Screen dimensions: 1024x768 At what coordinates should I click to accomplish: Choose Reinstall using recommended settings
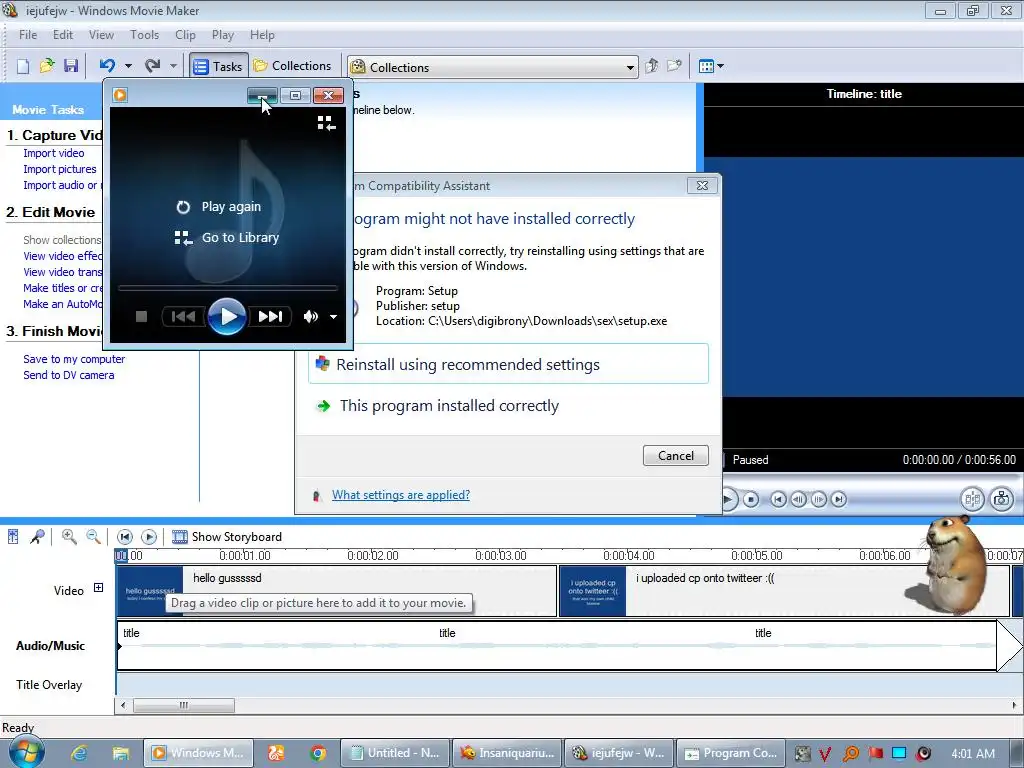click(508, 364)
